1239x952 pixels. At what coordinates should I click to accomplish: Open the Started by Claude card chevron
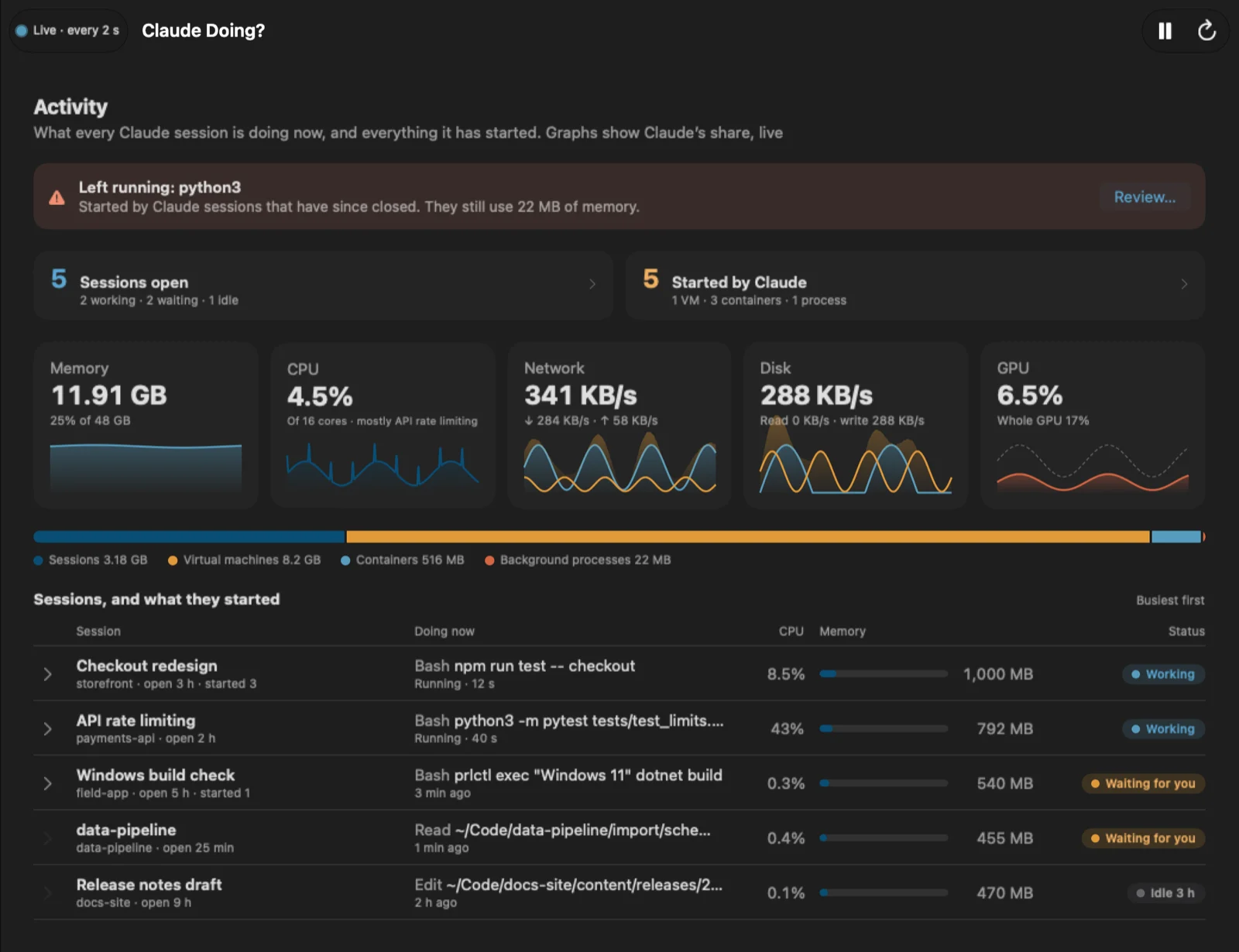[1184, 284]
